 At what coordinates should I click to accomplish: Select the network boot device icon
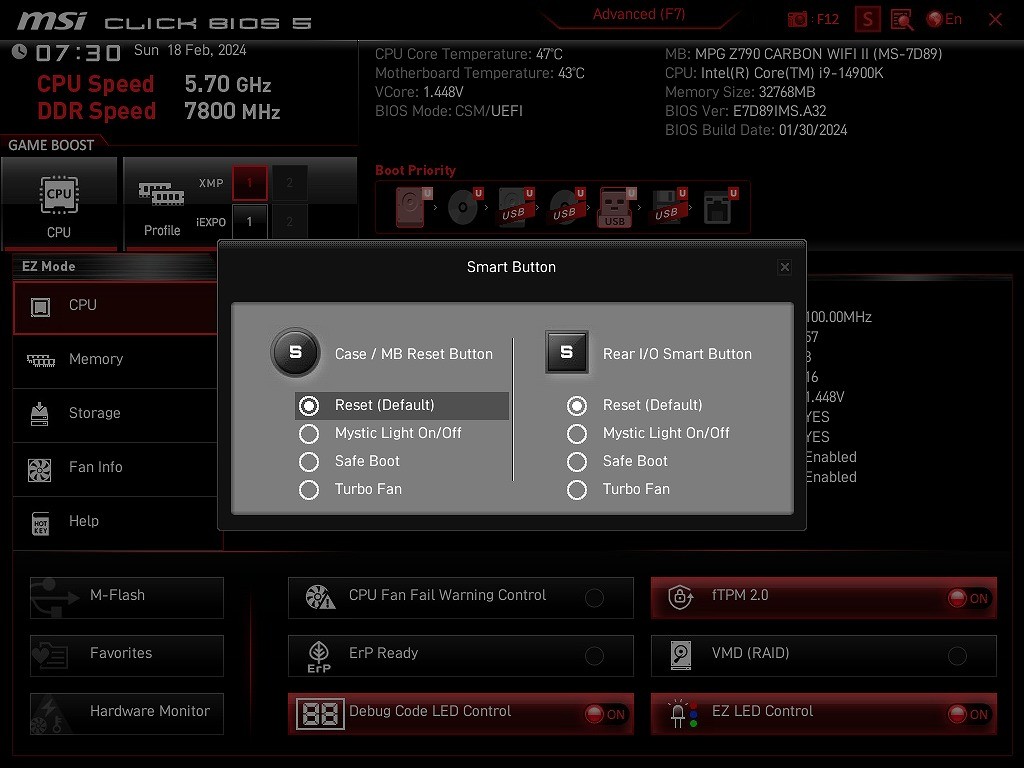(720, 207)
